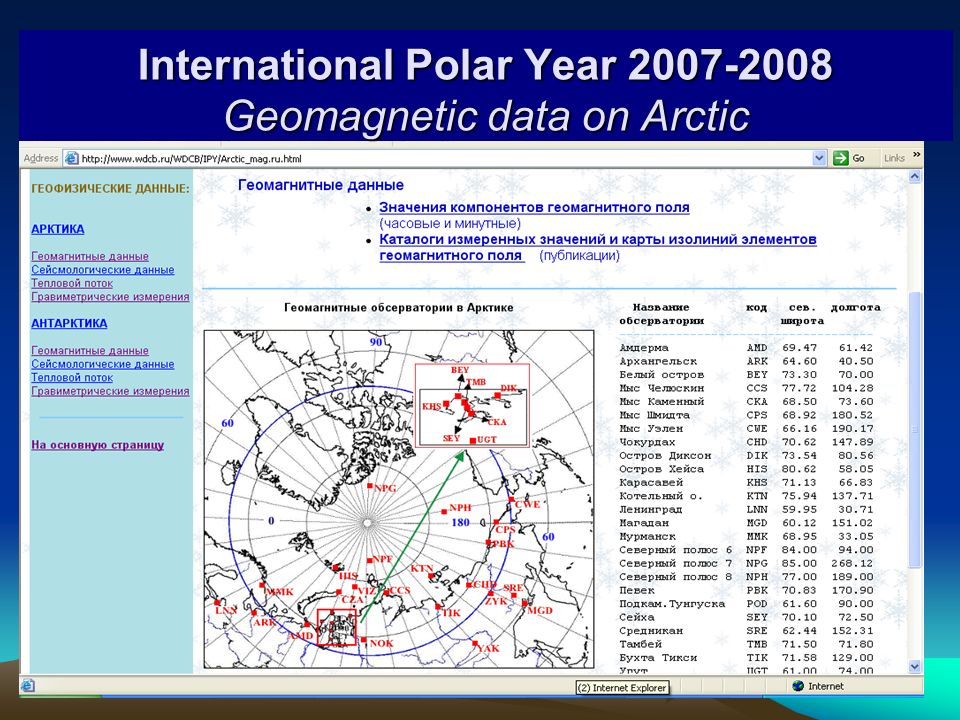Click the LNN station marker on map
Image resolution: width=960 pixels, height=720 pixels.
[x=218, y=602]
